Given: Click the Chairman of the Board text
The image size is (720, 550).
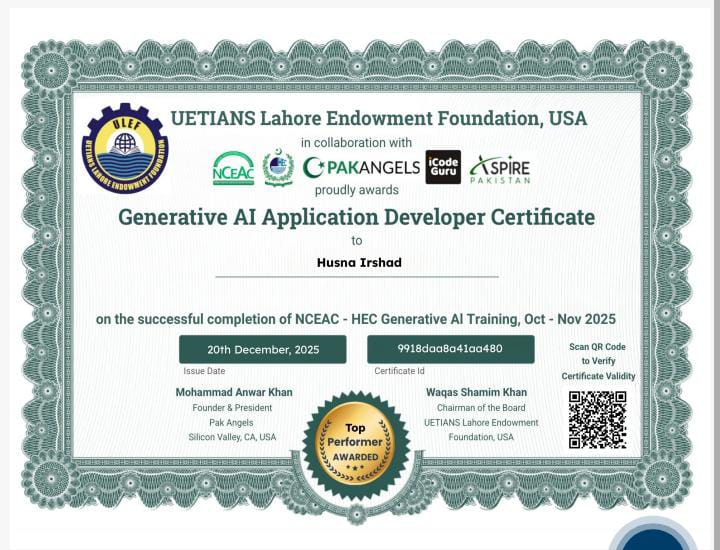Looking at the screenshot, I should [480, 407].
